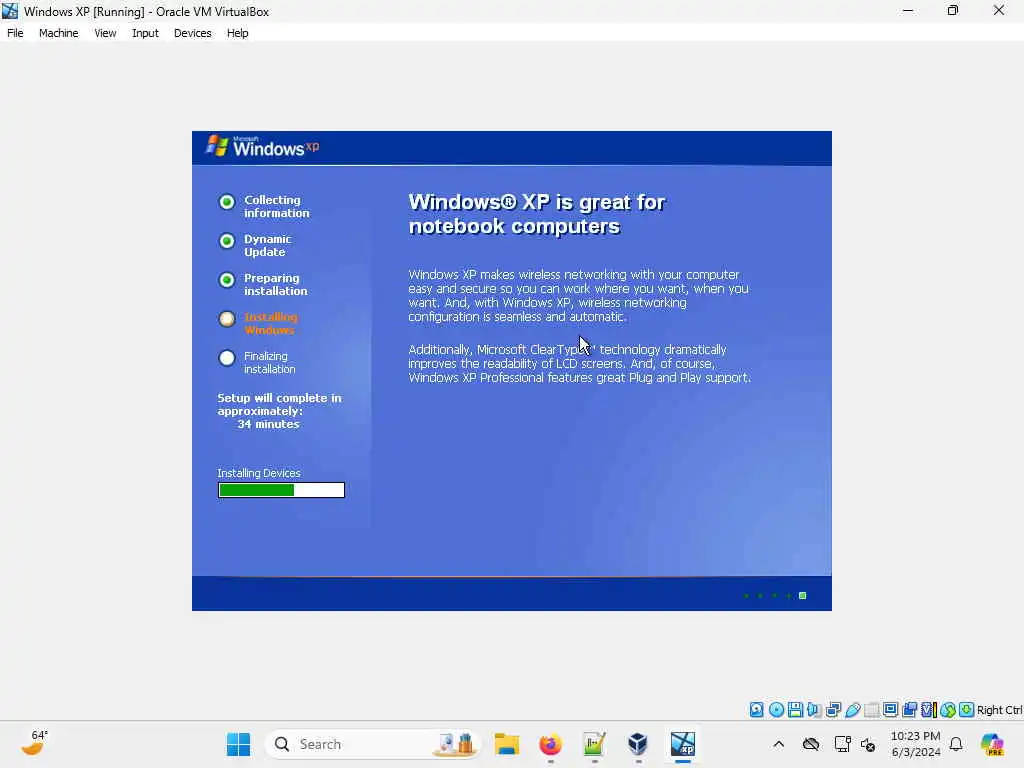Click the 'Installing Devices' status label
This screenshot has width=1024, height=768.
[x=259, y=473]
